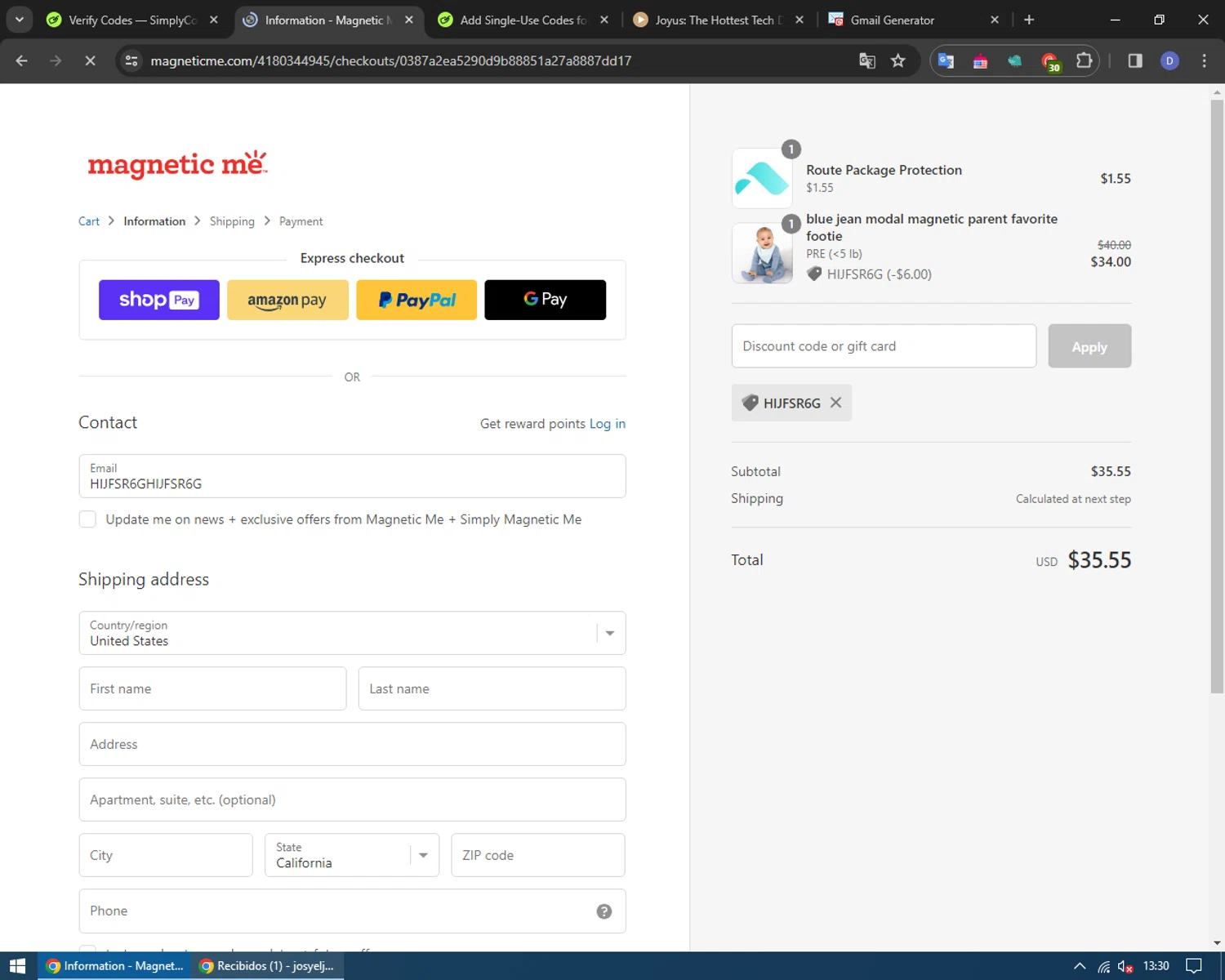
Task: Focus the Email input field
Action: (x=352, y=476)
